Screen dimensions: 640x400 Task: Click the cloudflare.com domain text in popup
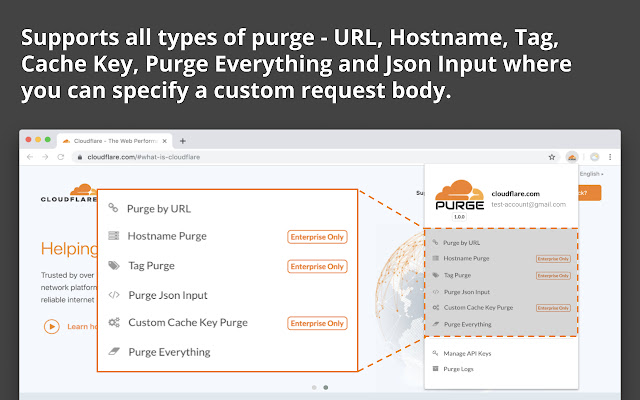tap(516, 194)
